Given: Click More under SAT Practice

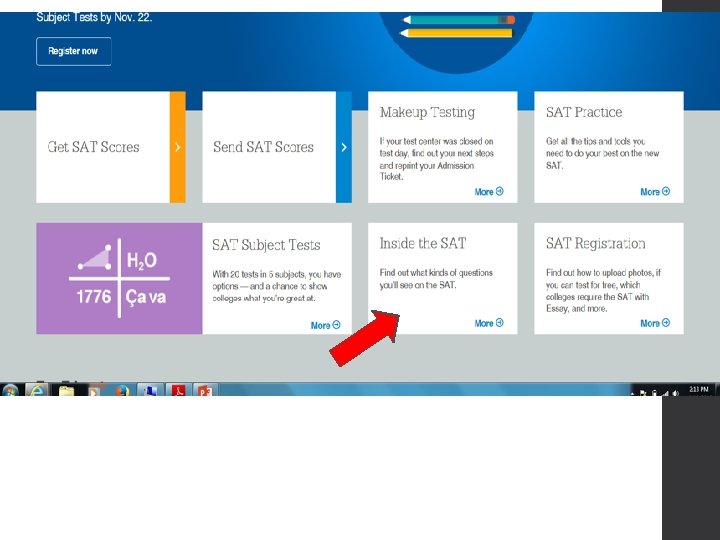Looking at the screenshot, I should point(655,191).
